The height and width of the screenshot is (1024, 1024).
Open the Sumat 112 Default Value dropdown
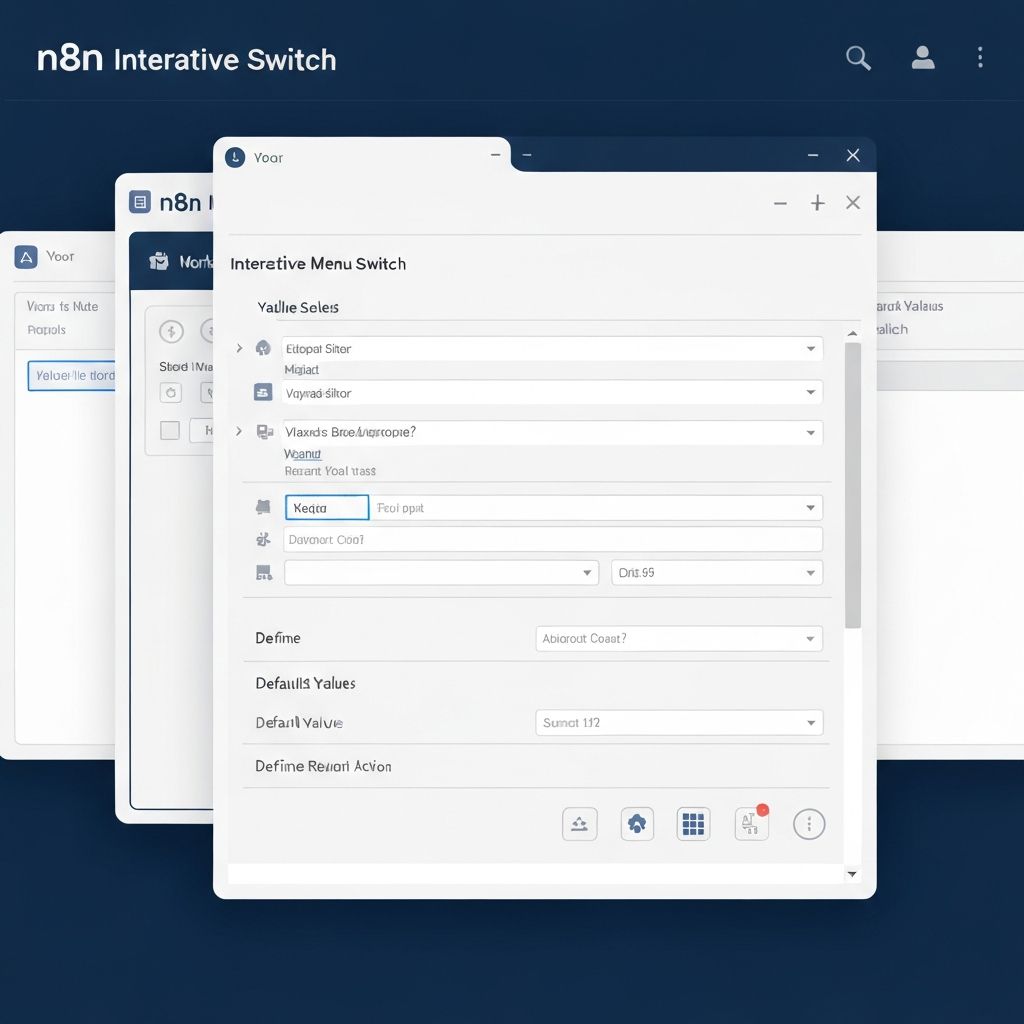click(x=679, y=722)
